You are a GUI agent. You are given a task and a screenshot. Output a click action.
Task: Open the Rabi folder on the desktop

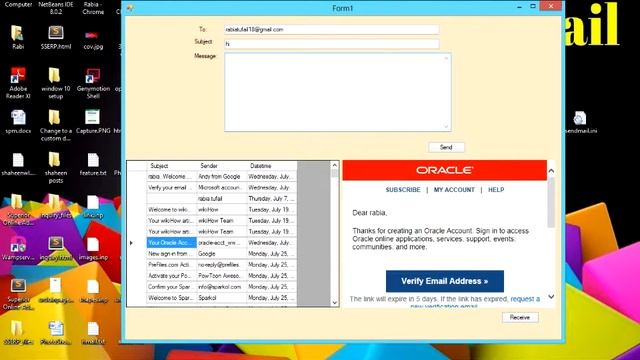[17, 37]
